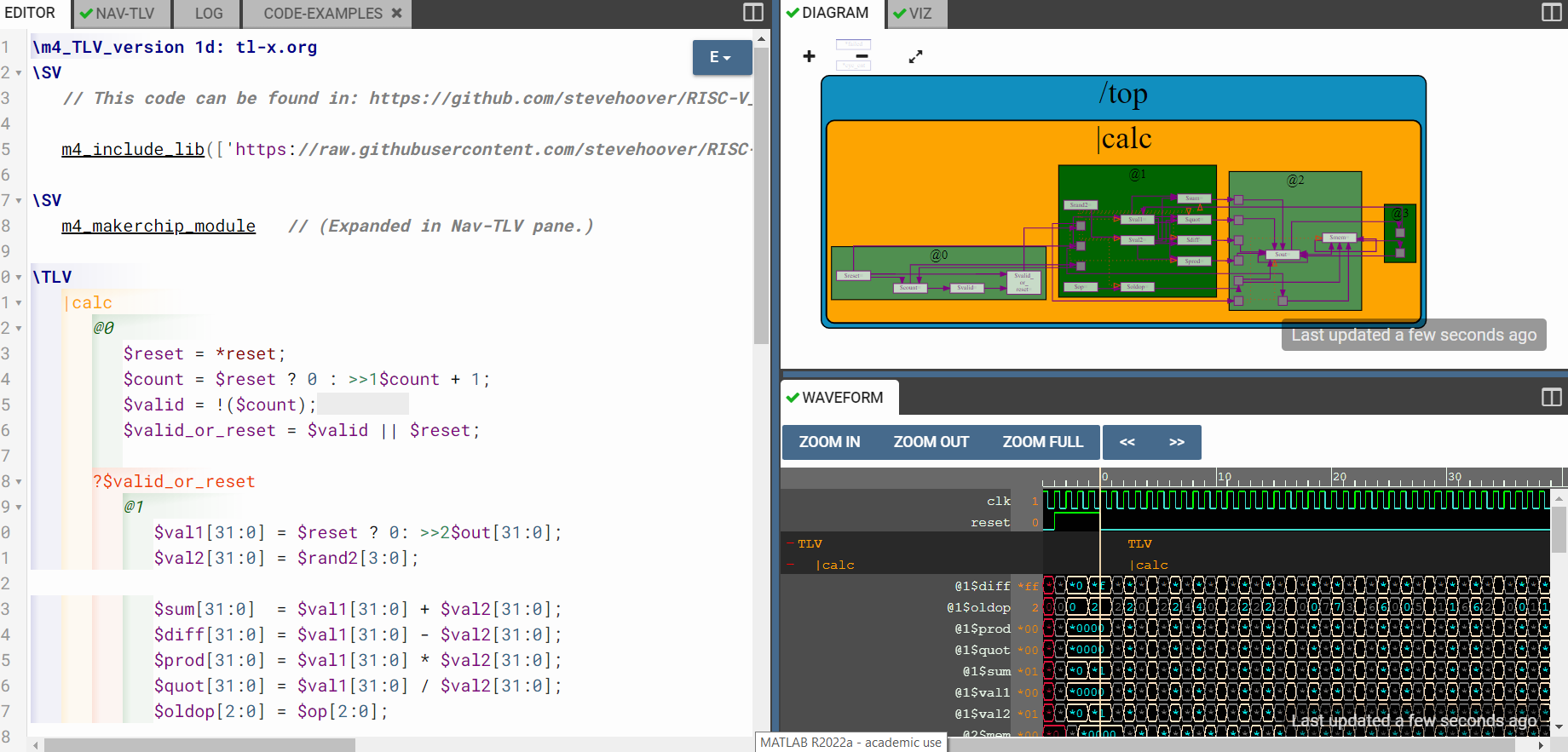Viewport: 1568px width, 752px height.
Task: Toggle the waveform pane split-layout icon
Action: [1552, 398]
